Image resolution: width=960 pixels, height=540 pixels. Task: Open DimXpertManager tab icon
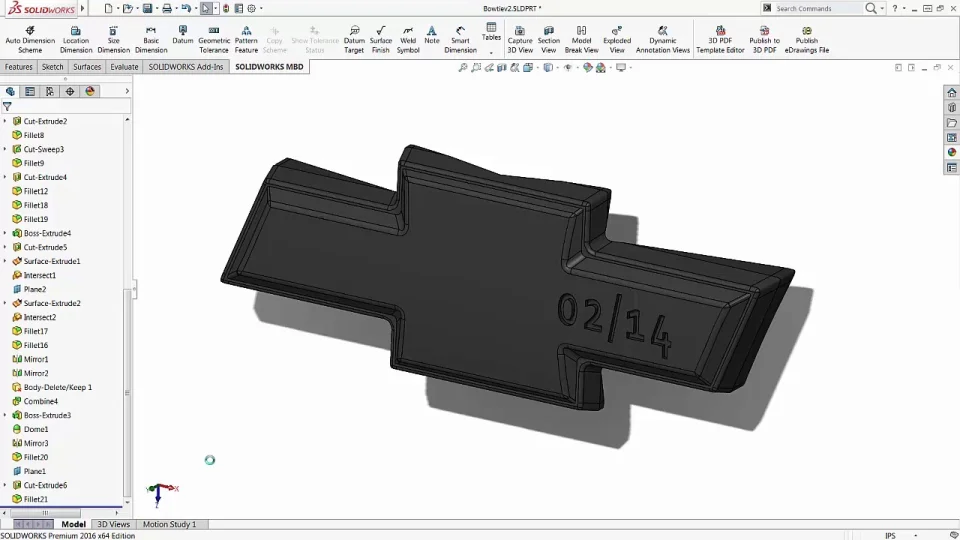[x=70, y=91]
